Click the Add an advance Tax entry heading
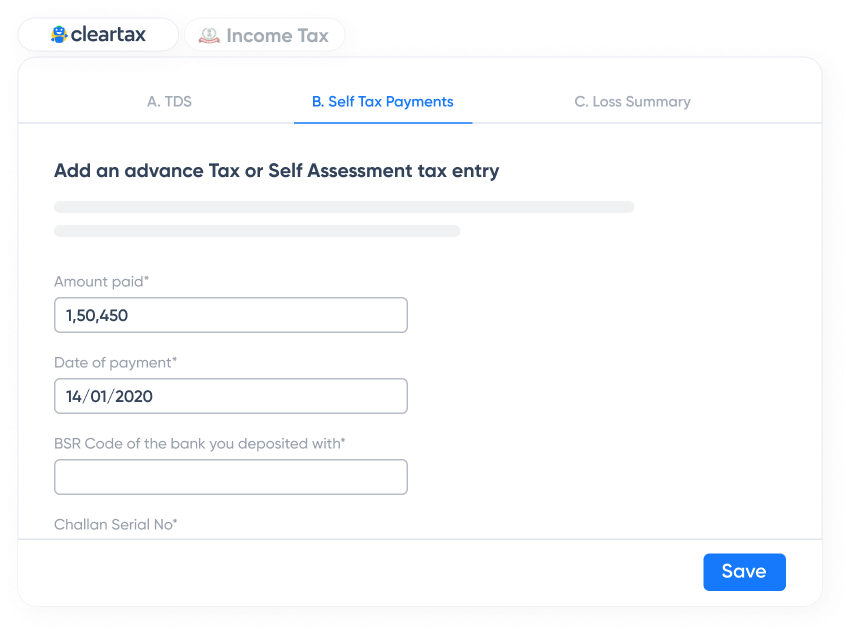Viewport: 851px width, 634px height. (276, 170)
